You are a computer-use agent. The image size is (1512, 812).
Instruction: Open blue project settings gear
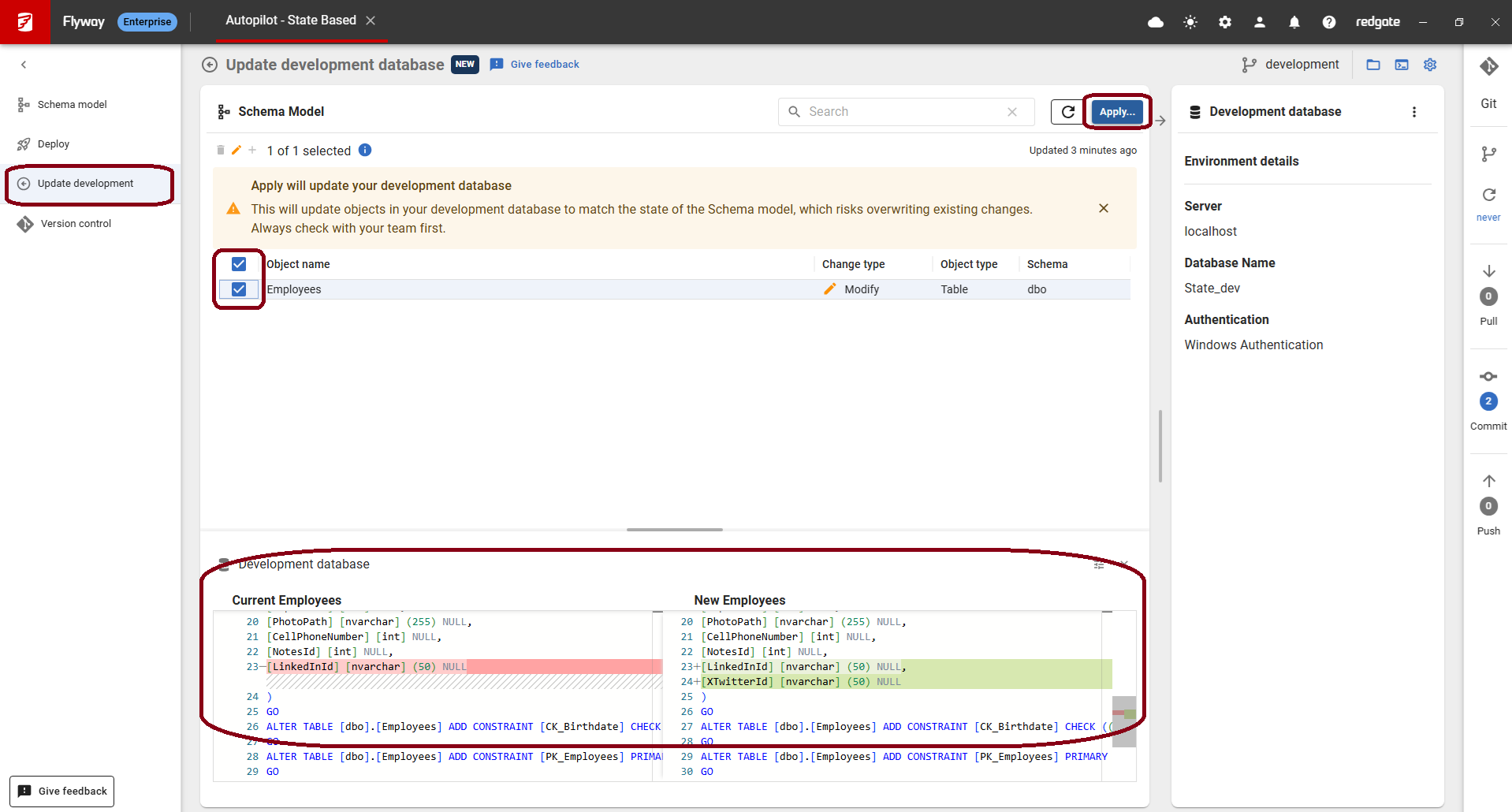(1430, 65)
